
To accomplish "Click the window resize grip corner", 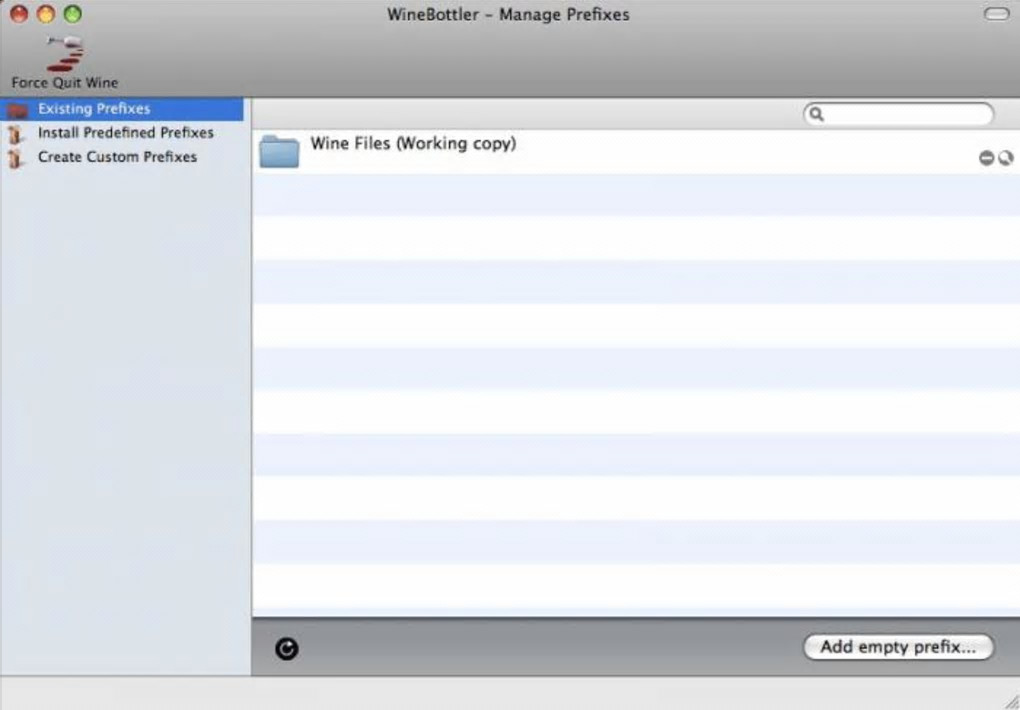I will (x=1010, y=700).
